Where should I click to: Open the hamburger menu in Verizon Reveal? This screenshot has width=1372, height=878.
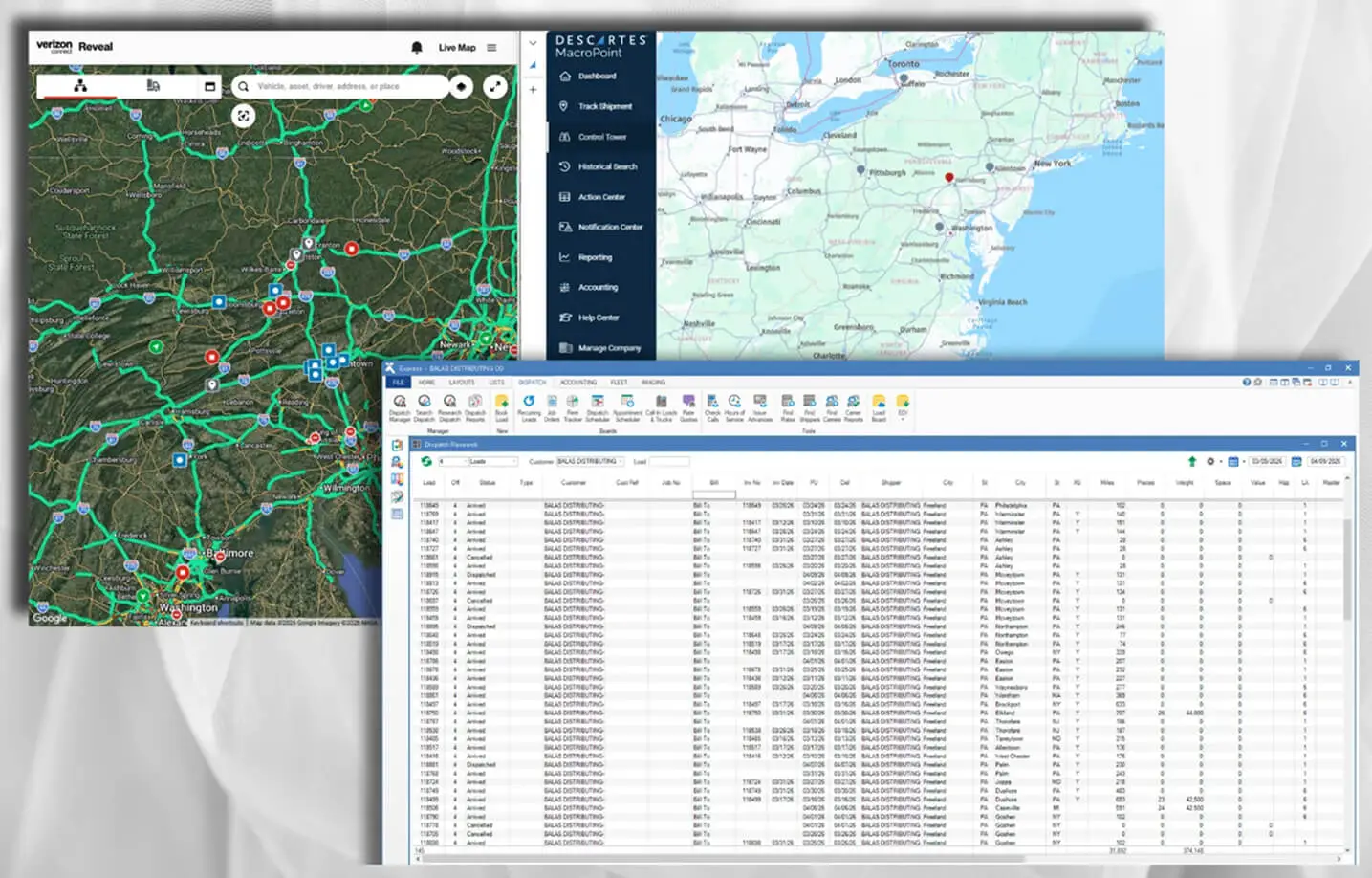pyautogui.click(x=491, y=47)
